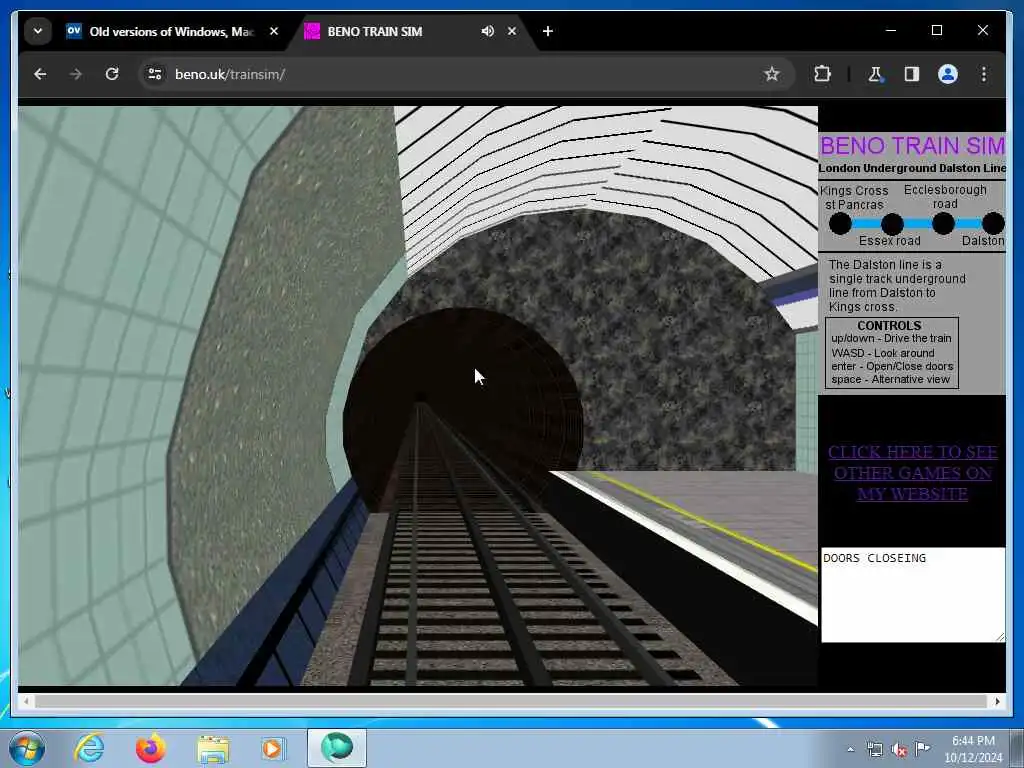
Task: Go back to previous page
Action: tap(40, 74)
